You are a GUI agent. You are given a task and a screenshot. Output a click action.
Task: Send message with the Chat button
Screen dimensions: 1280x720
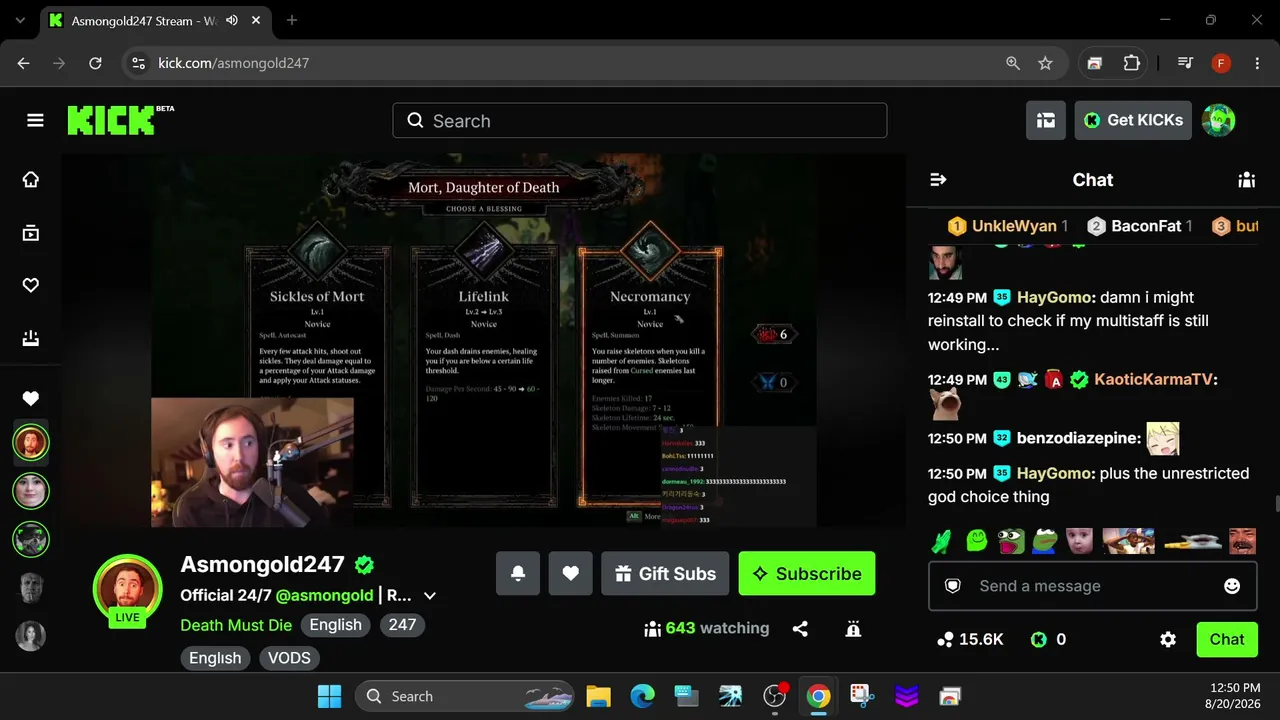(1227, 639)
